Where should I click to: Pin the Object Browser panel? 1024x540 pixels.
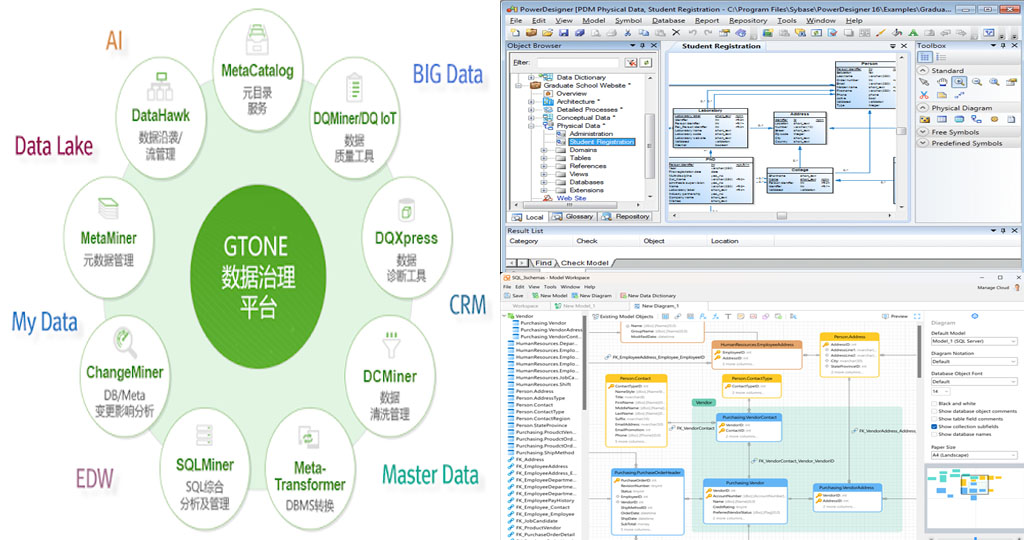(x=642, y=46)
